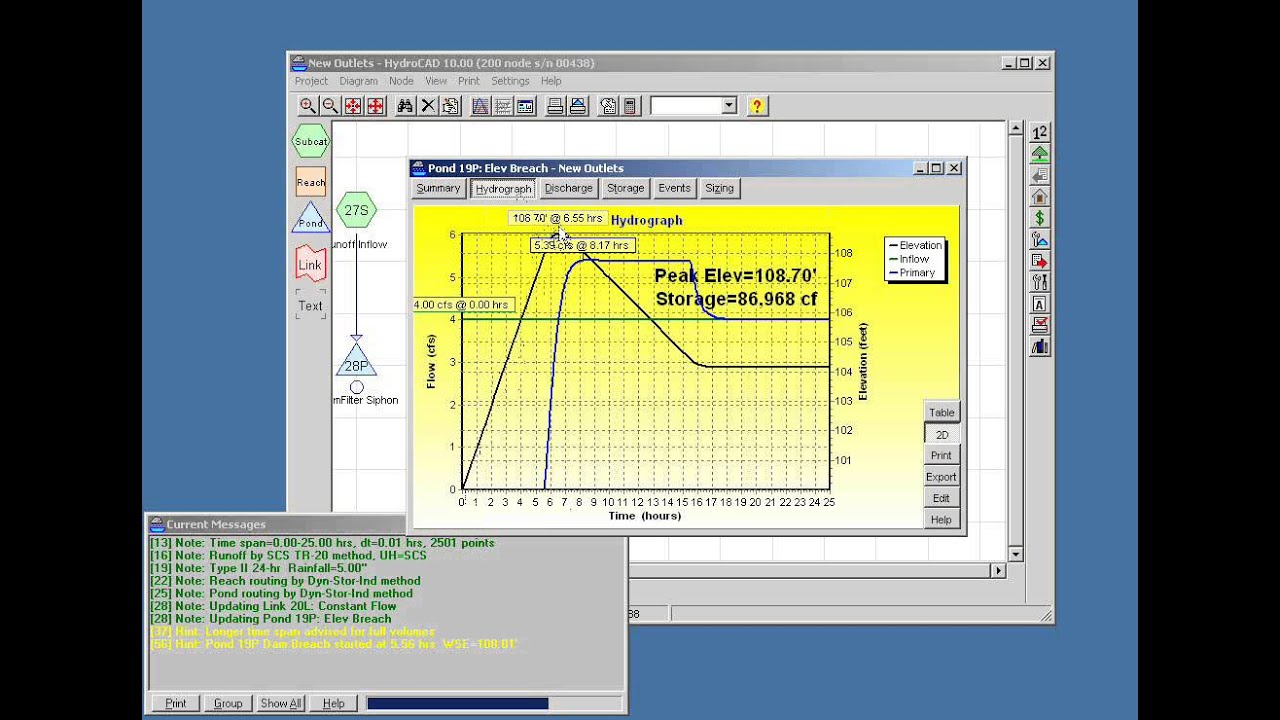Viewport: 1280px width, 720px height.
Task: Click the progress bar in Current Messages
Action: tap(492, 703)
